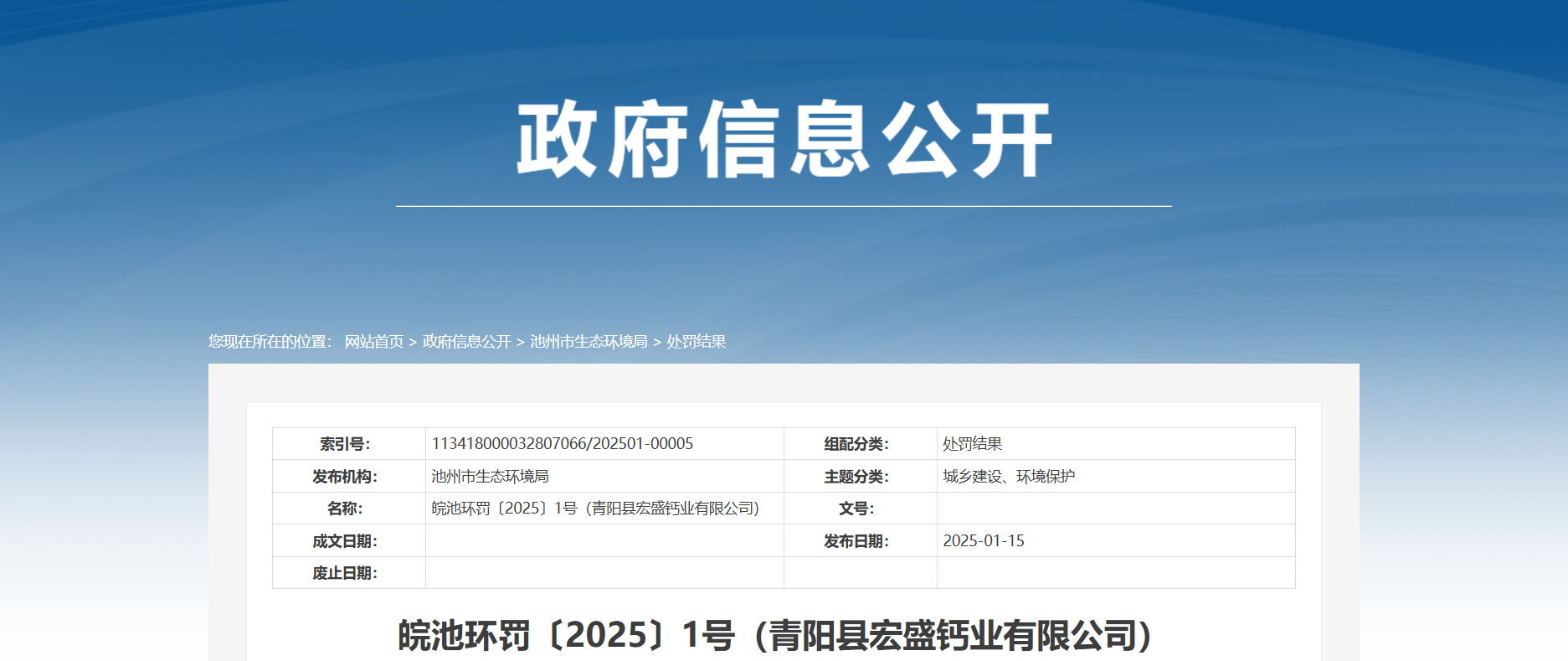Click the 政府信息公开 banner title
Viewport: 1568px width, 661px height.
784,139
